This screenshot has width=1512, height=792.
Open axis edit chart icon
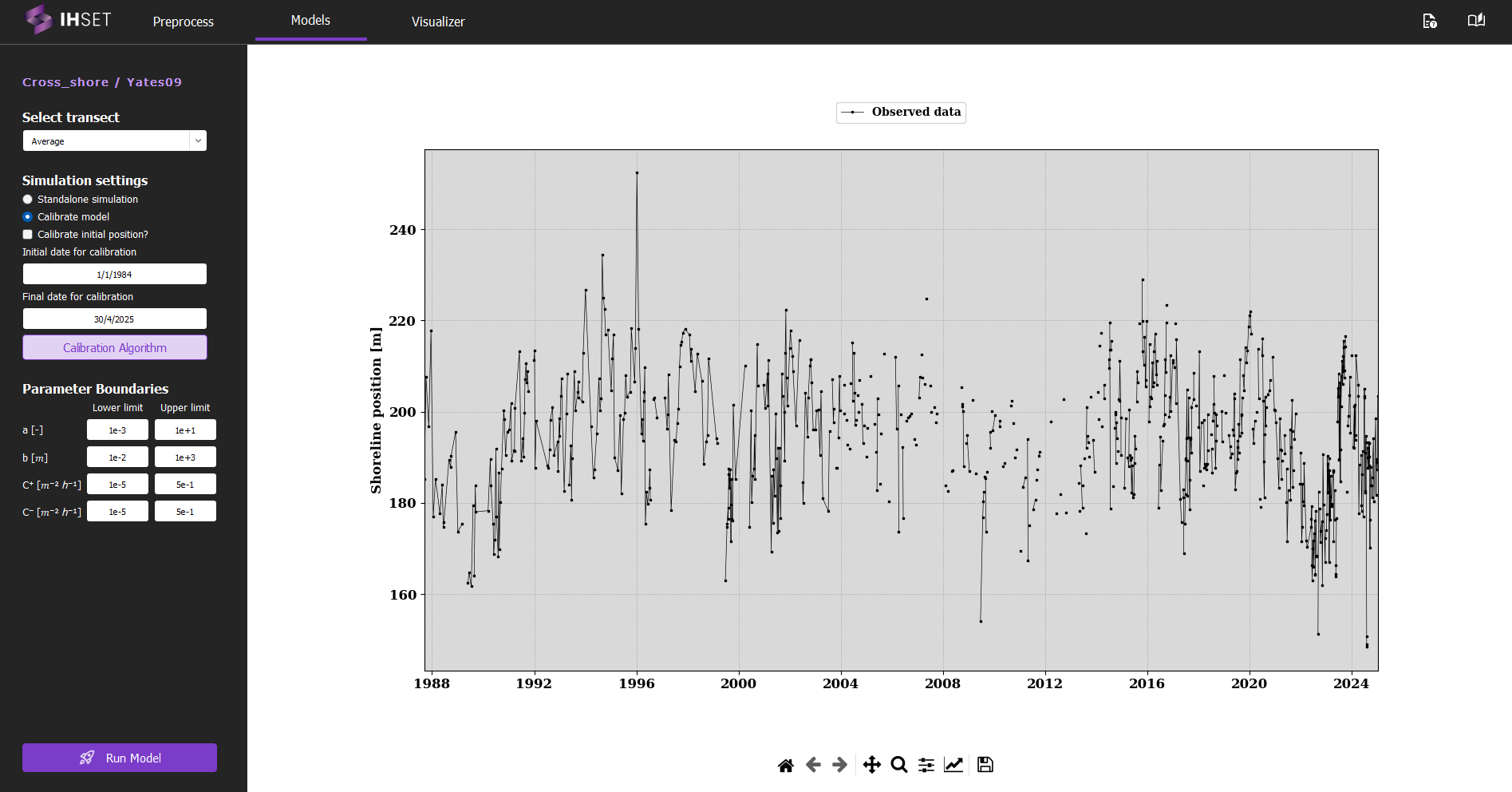coord(953,764)
